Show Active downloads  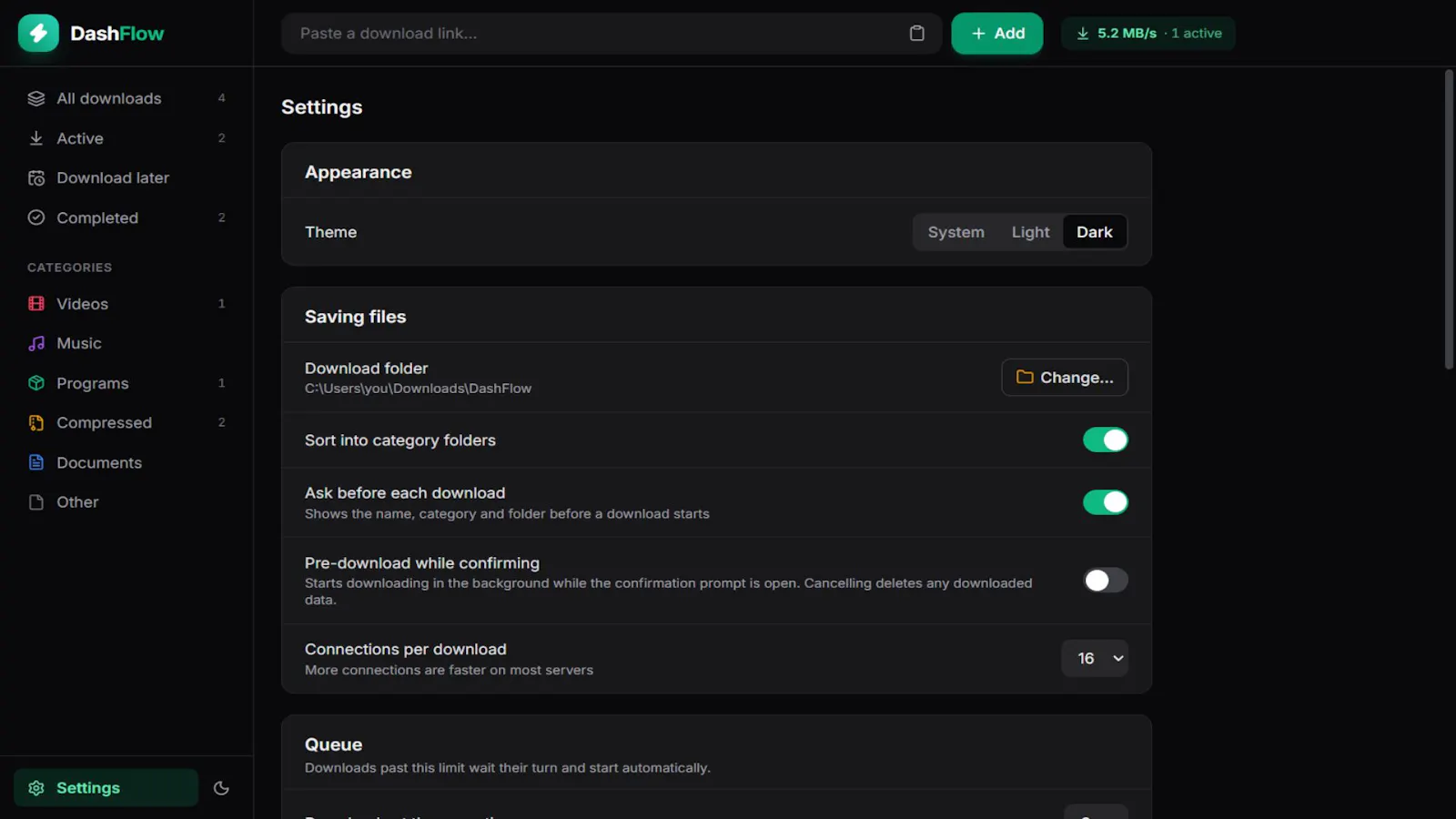point(126,138)
